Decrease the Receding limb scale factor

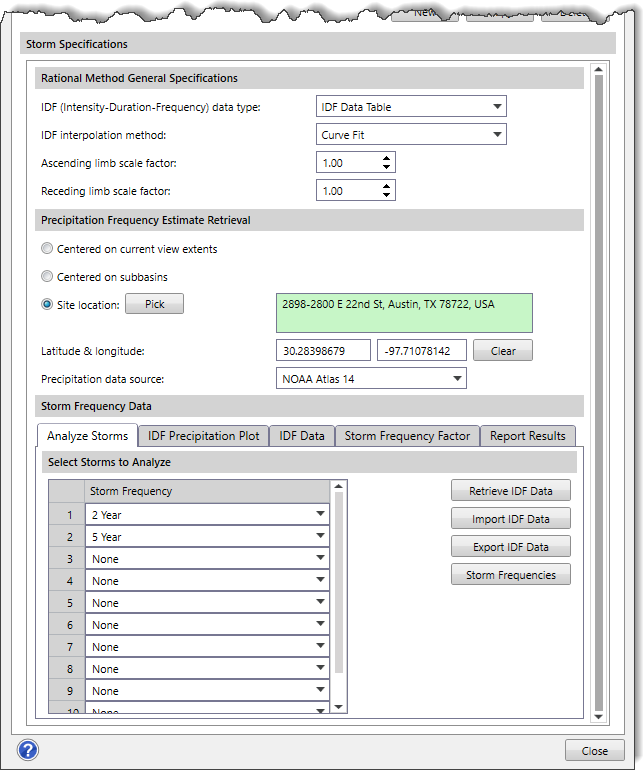click(387, 195)
